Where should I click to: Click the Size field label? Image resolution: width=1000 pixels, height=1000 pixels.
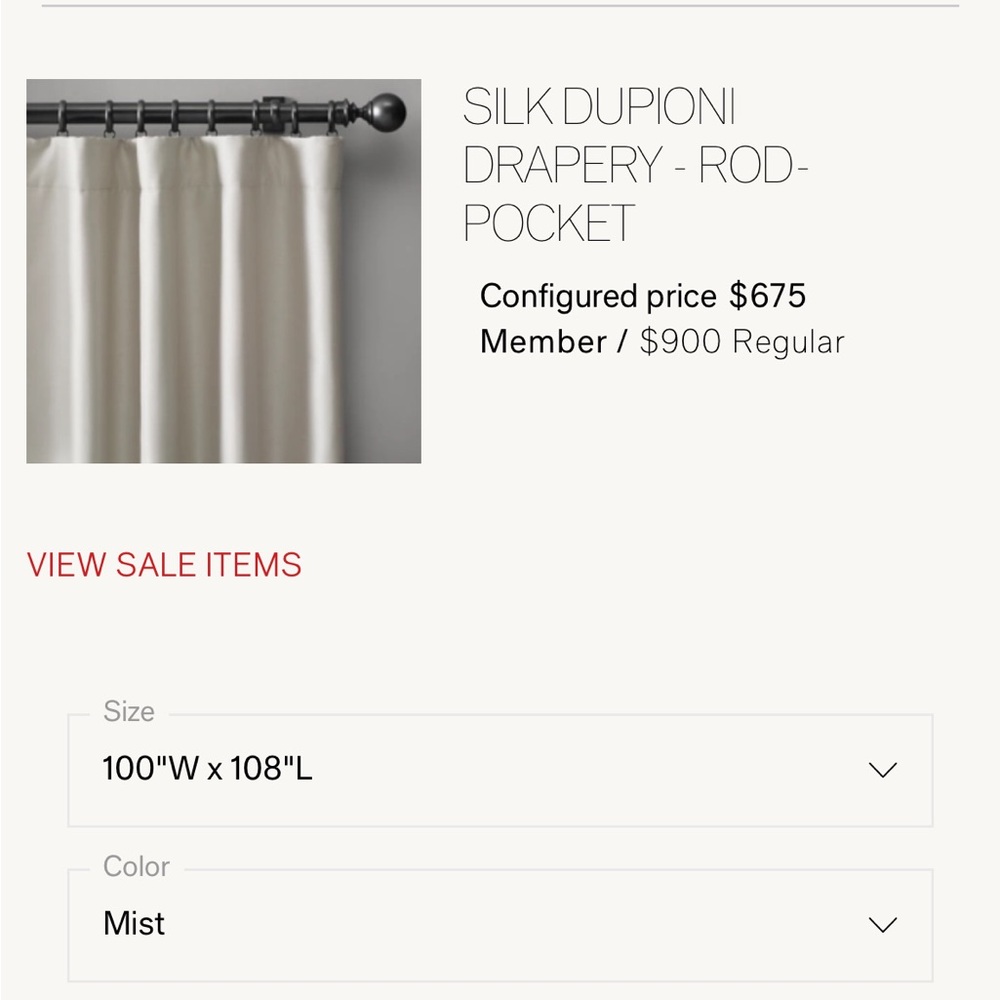pyautogui.click(x=129, y=712)
